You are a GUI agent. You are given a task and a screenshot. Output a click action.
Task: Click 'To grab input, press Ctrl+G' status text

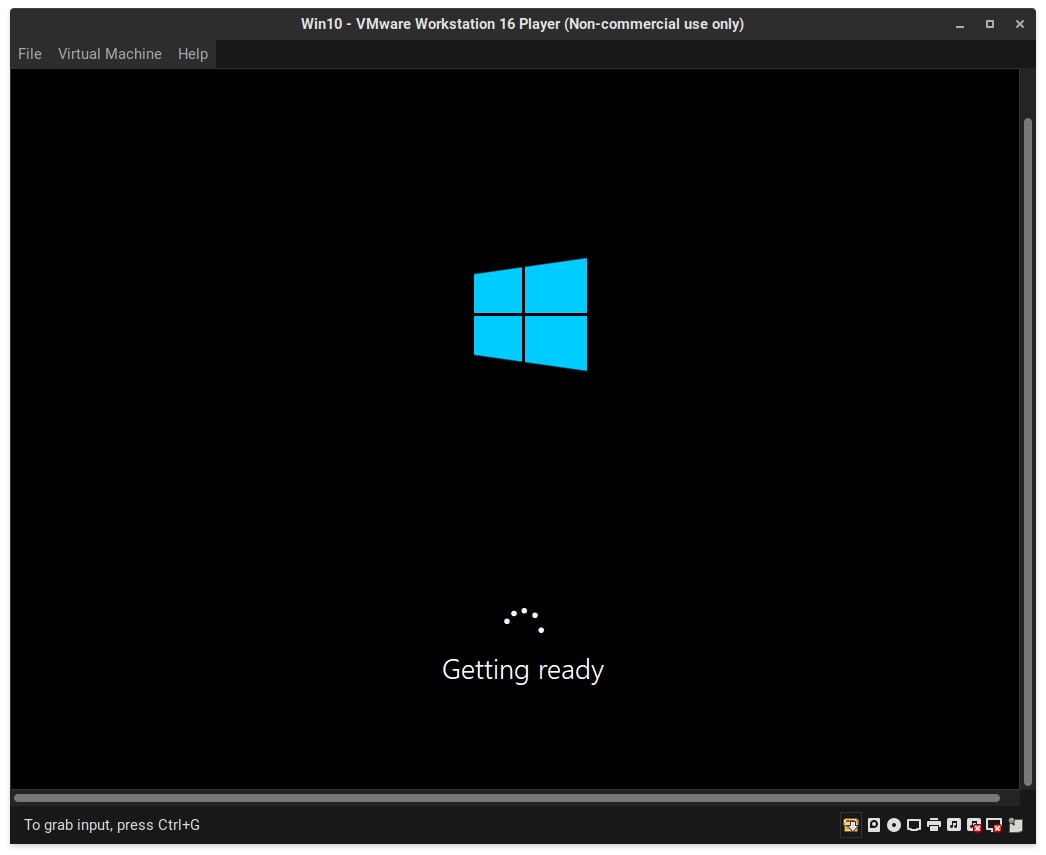pyautogui.click(x=112, y=825)
